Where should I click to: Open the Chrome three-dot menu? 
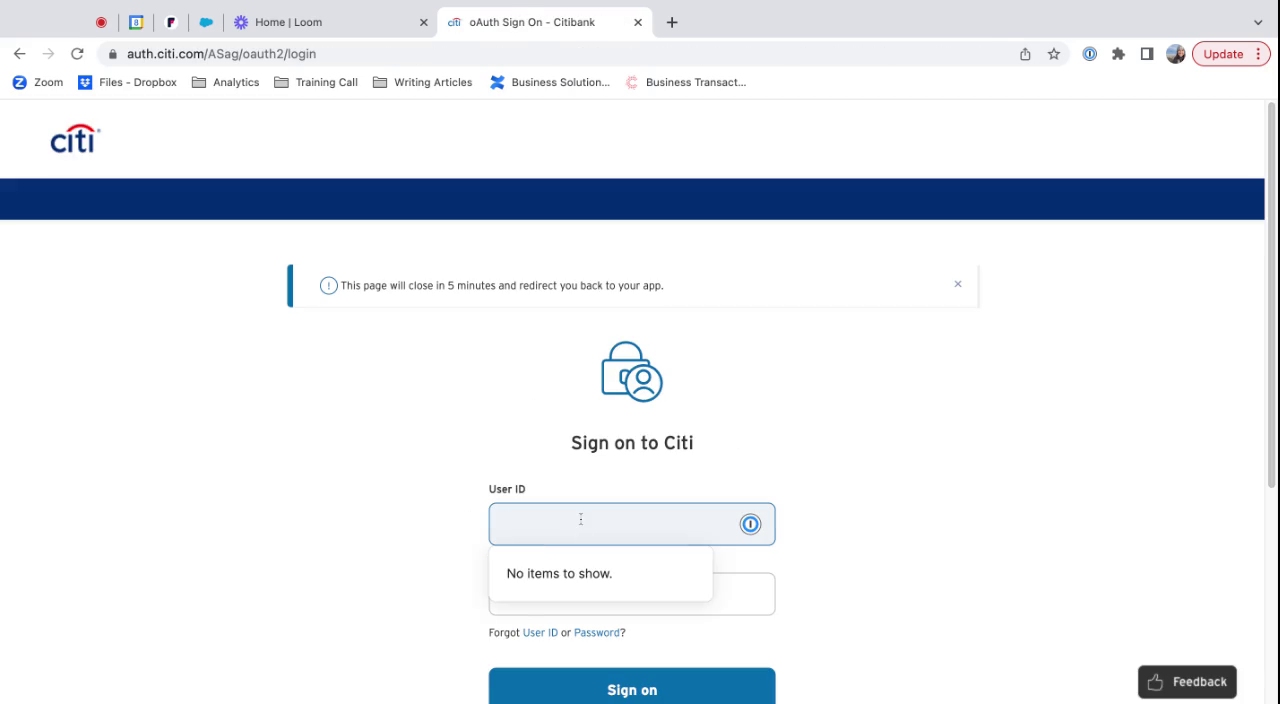click(x=1258, y=54)
